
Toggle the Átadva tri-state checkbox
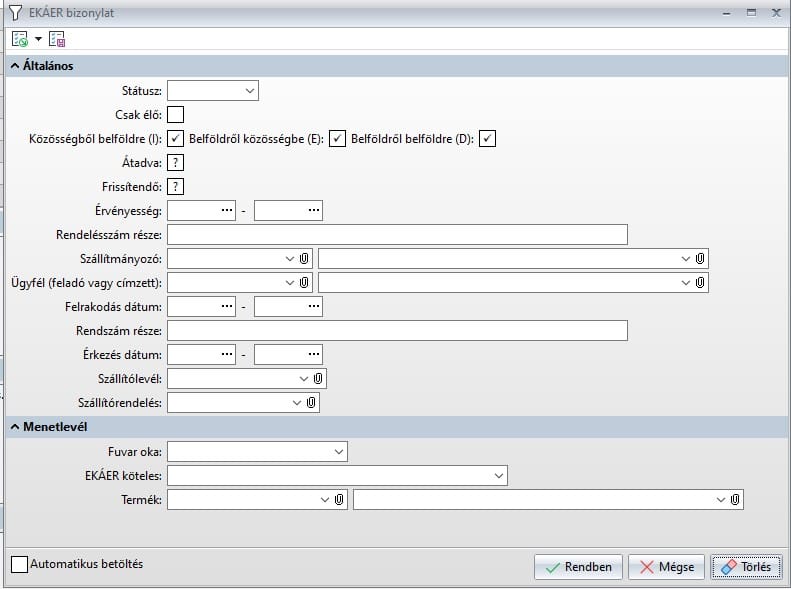coord(176,162)
